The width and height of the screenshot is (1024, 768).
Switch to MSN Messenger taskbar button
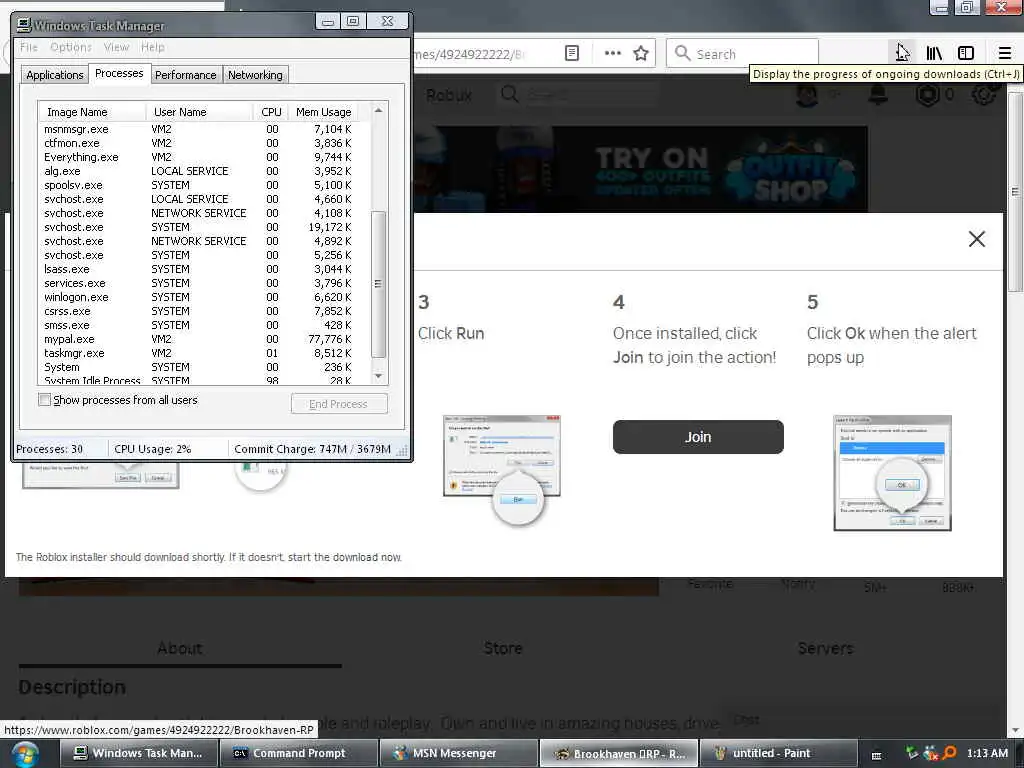pyautogui.click(x=458, y=753)
